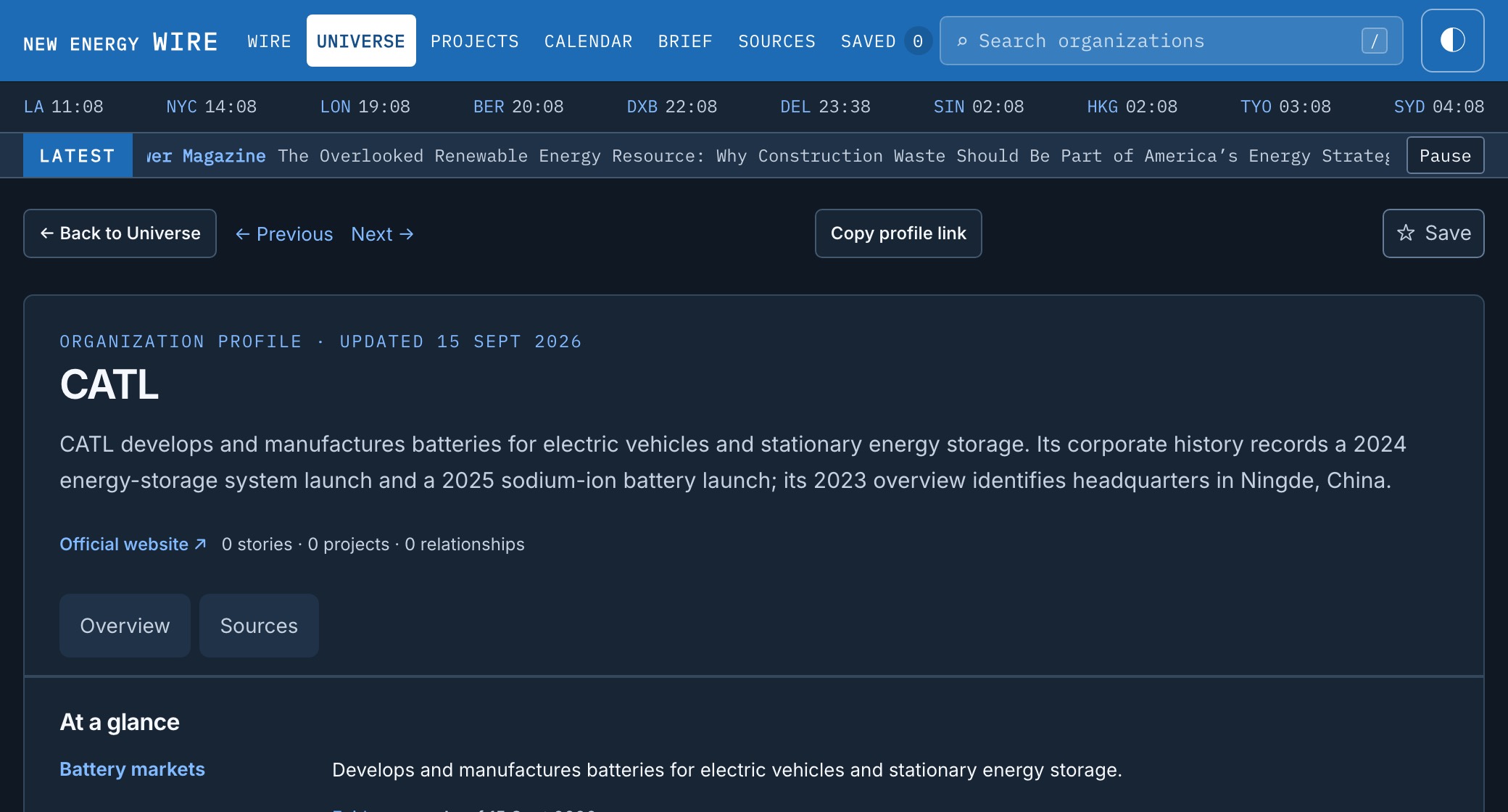The image size is (1508, 812).
Task: Open the ticker headline about construction waste
Action: click(x=834, y=156)
